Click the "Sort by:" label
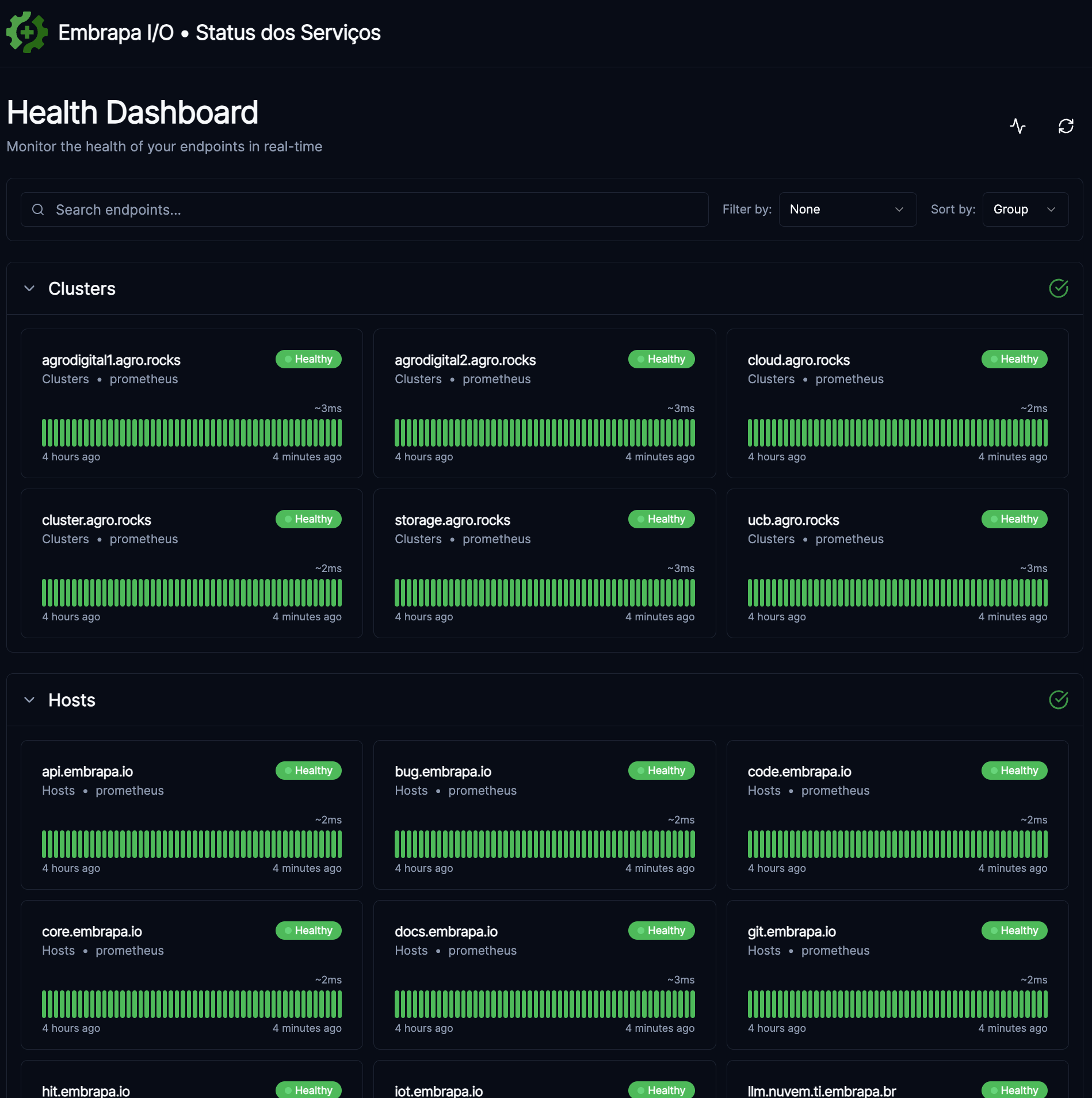 [953, 209]
